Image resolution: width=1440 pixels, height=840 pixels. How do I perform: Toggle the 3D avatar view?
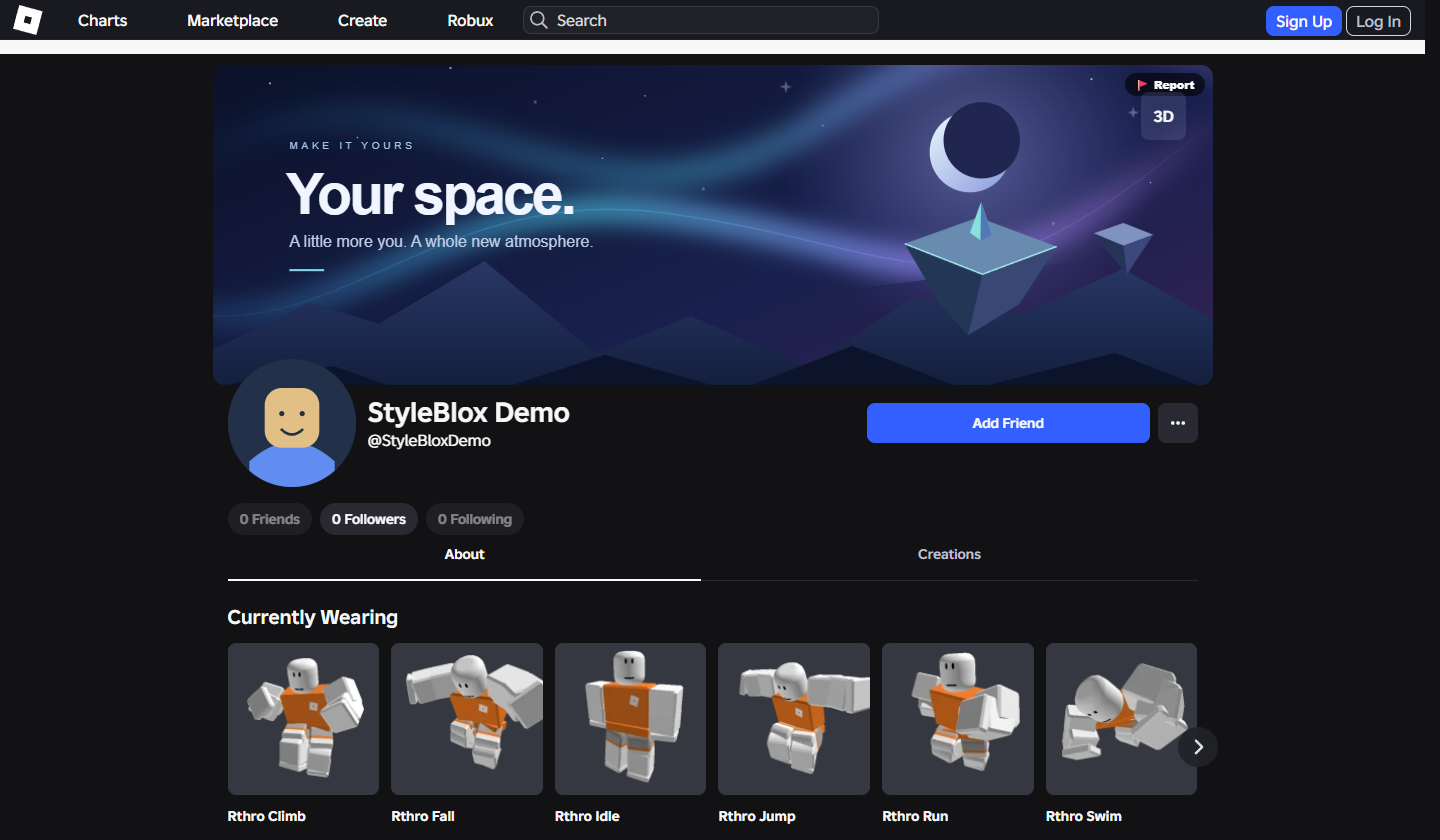[x=1163, y=117]
